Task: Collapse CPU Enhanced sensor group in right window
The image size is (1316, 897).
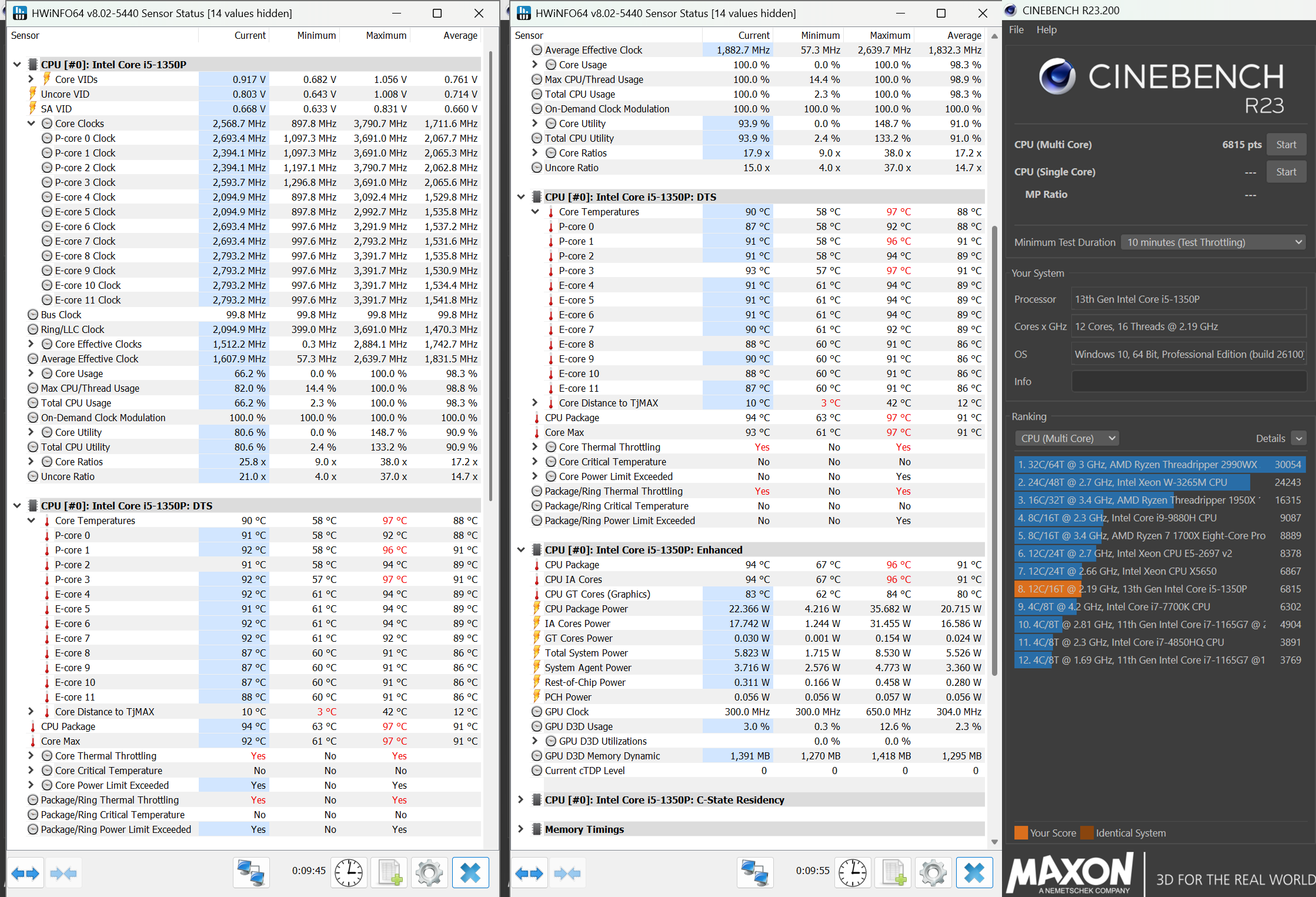Action: [521, 550]
